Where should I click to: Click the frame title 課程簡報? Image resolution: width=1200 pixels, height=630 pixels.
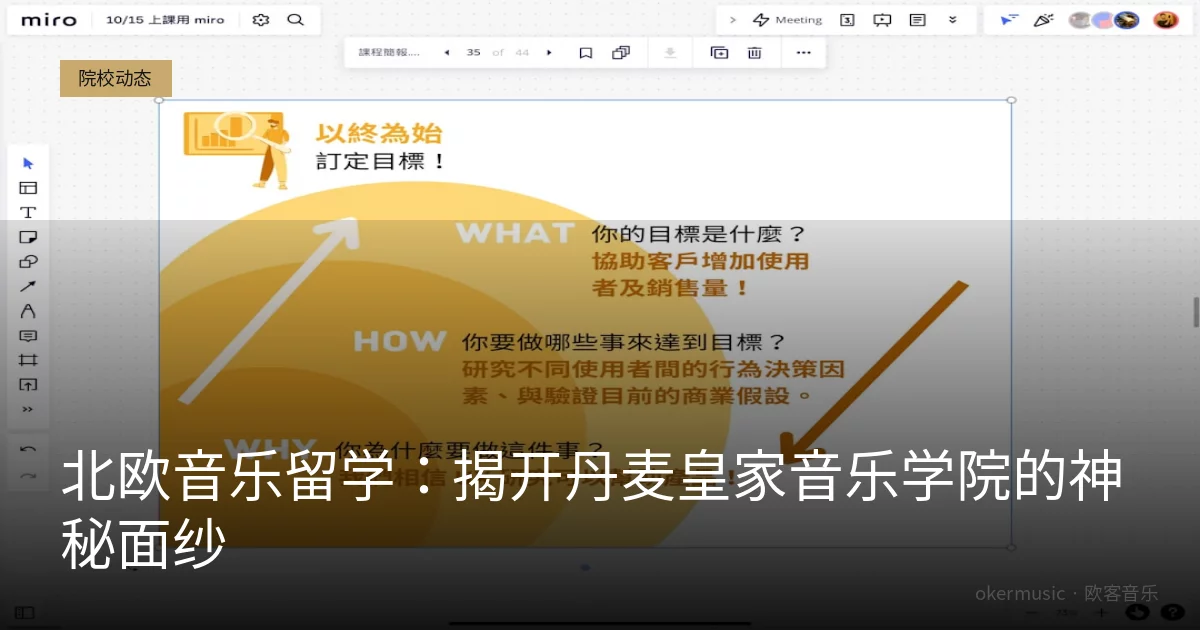pyautogui.click(x=390, y=53)
